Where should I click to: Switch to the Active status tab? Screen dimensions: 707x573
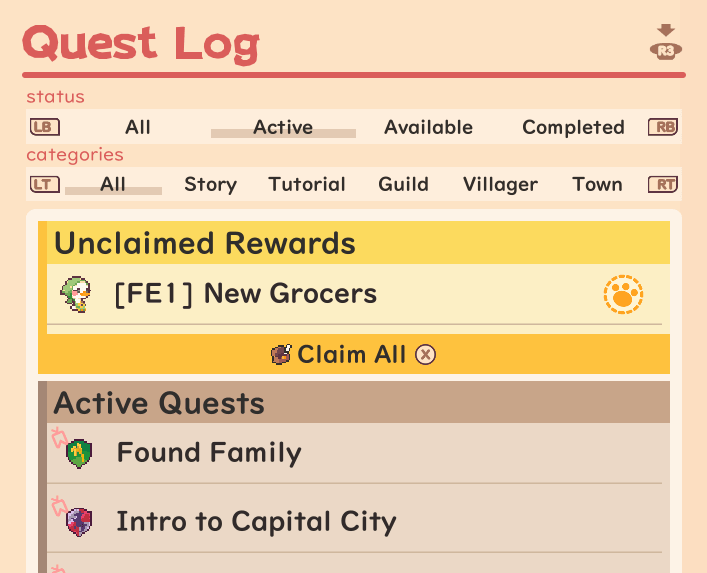(283, 127)
